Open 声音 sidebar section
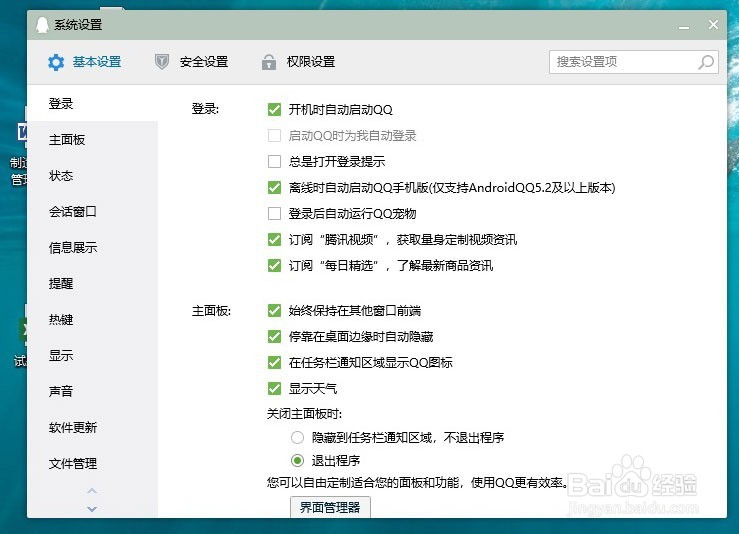Image resolution: width=739 pixels, height=534 pixels. [x=92, y=391]
